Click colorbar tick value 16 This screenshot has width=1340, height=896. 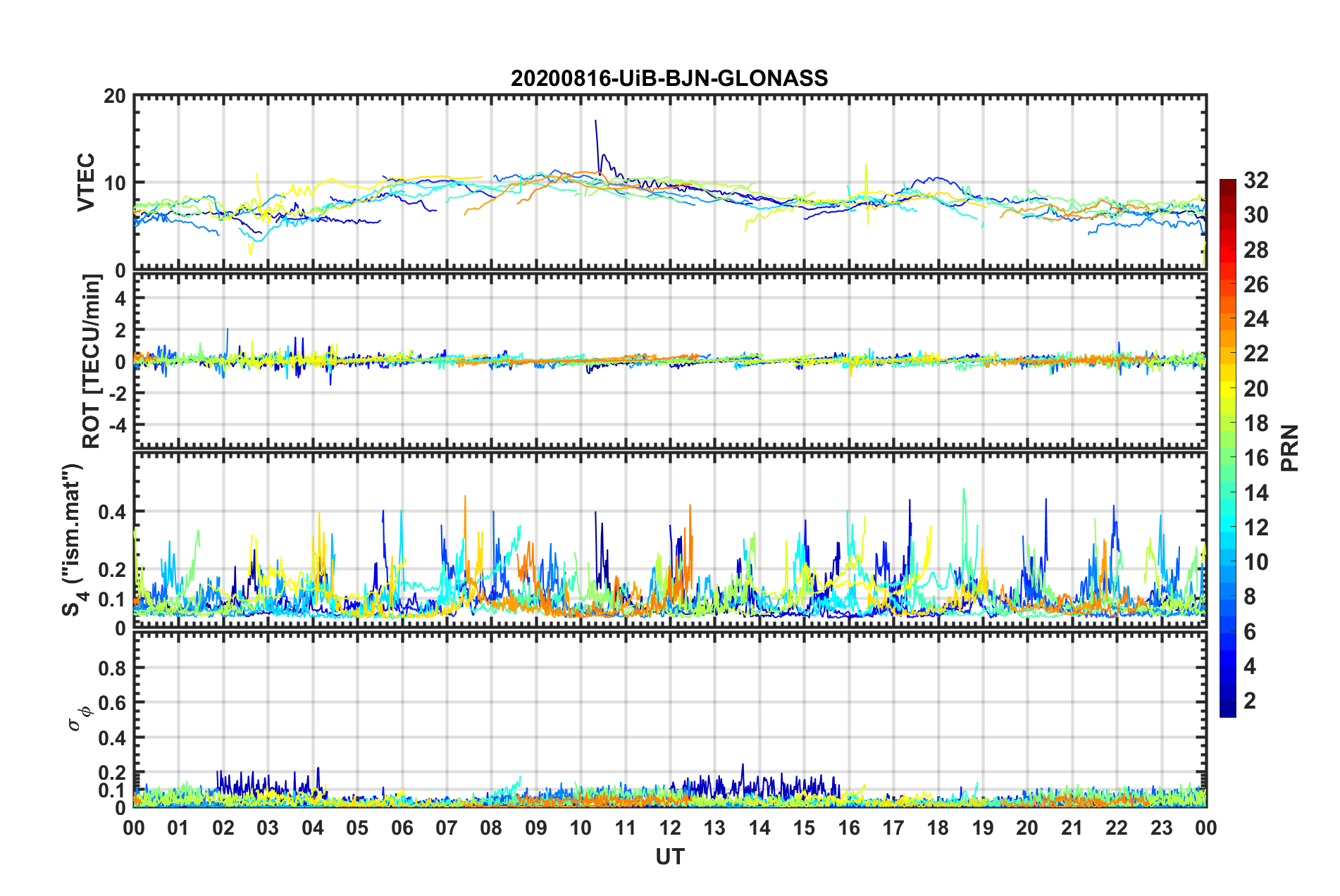click(x=1256, y=458)
